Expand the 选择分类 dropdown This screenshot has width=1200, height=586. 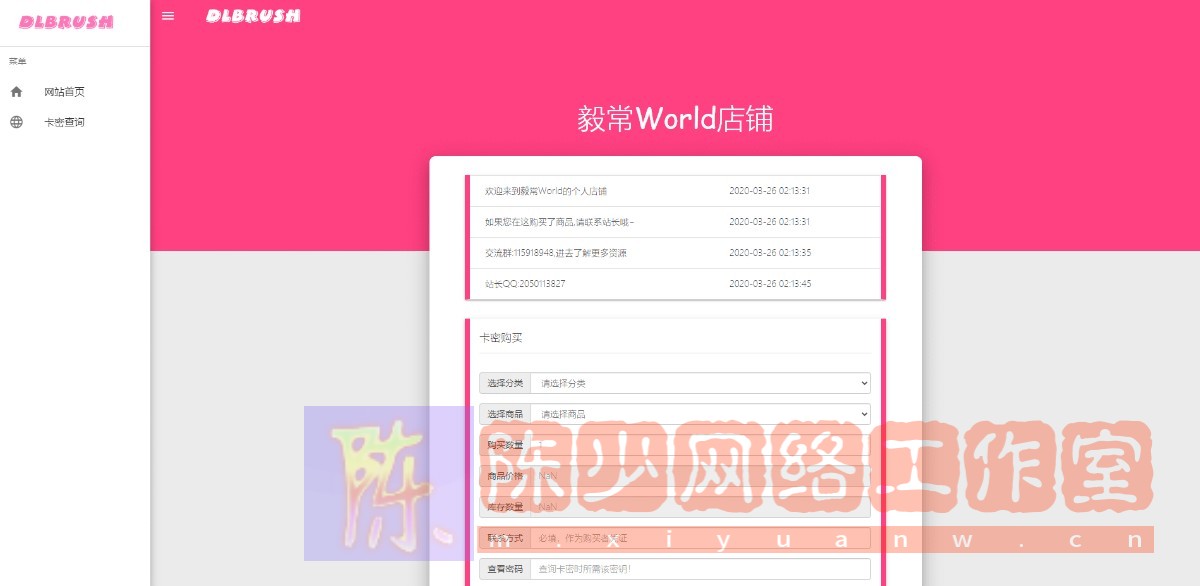point(700,383)
